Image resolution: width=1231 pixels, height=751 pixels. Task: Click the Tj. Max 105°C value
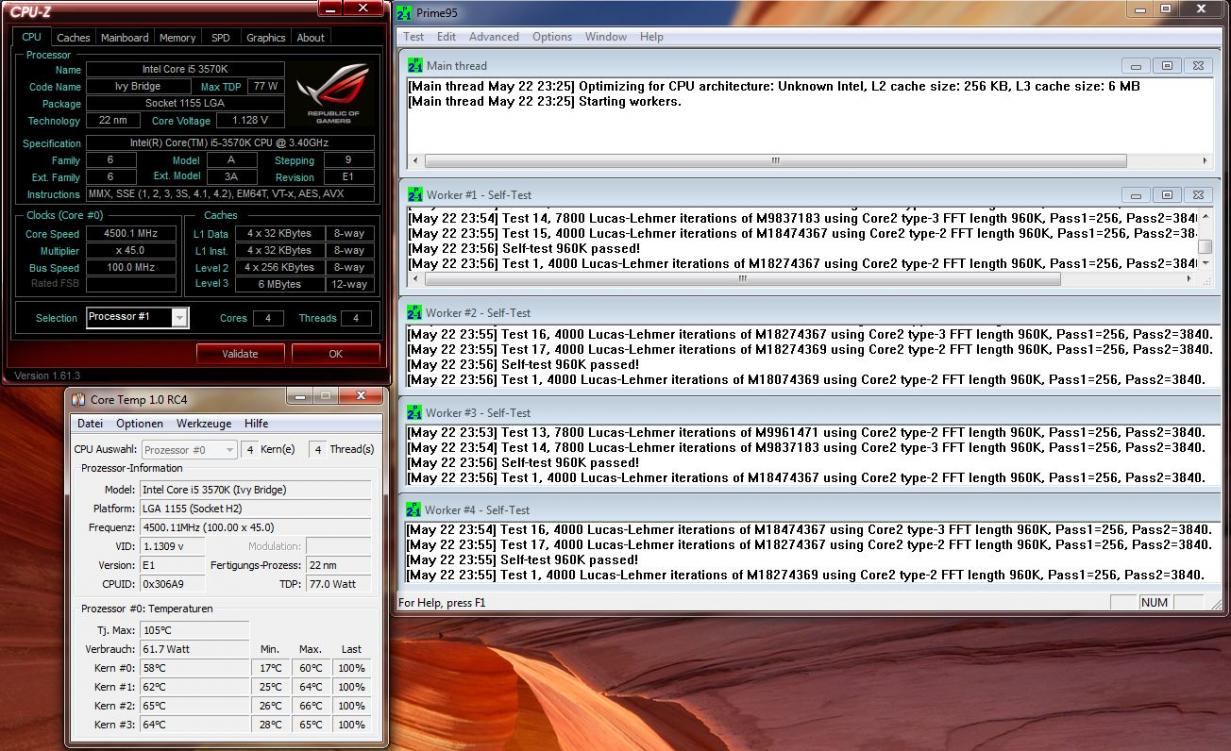click(194, 630)
